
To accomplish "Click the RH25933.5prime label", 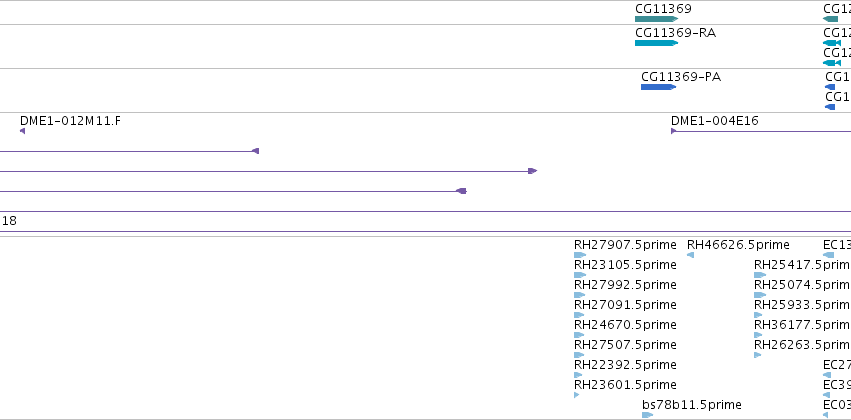I will [802, 306].
